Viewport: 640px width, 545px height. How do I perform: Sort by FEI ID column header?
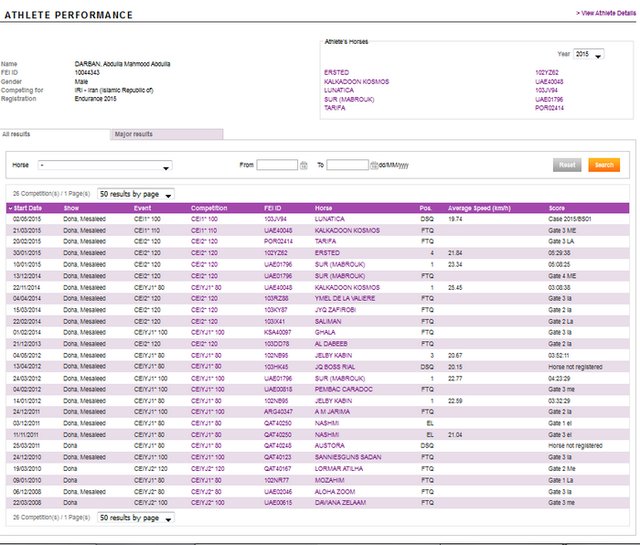coord(272,208)
